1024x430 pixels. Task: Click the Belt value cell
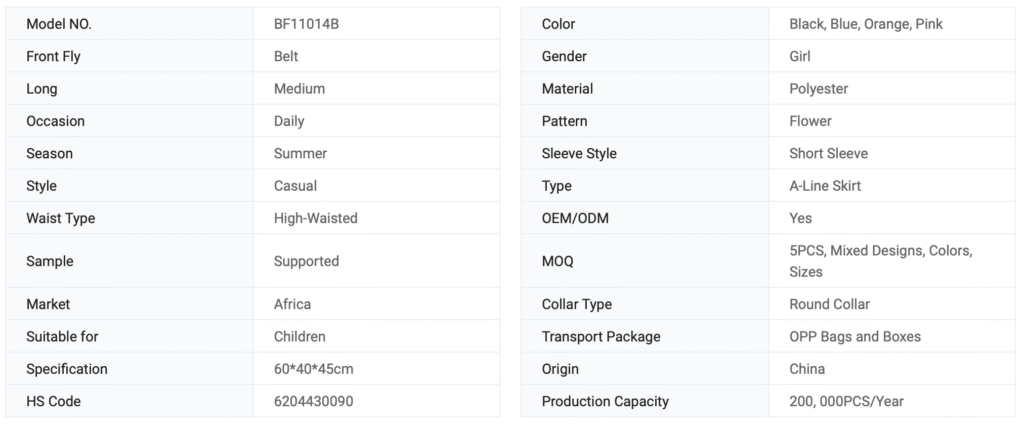(286, 56)
